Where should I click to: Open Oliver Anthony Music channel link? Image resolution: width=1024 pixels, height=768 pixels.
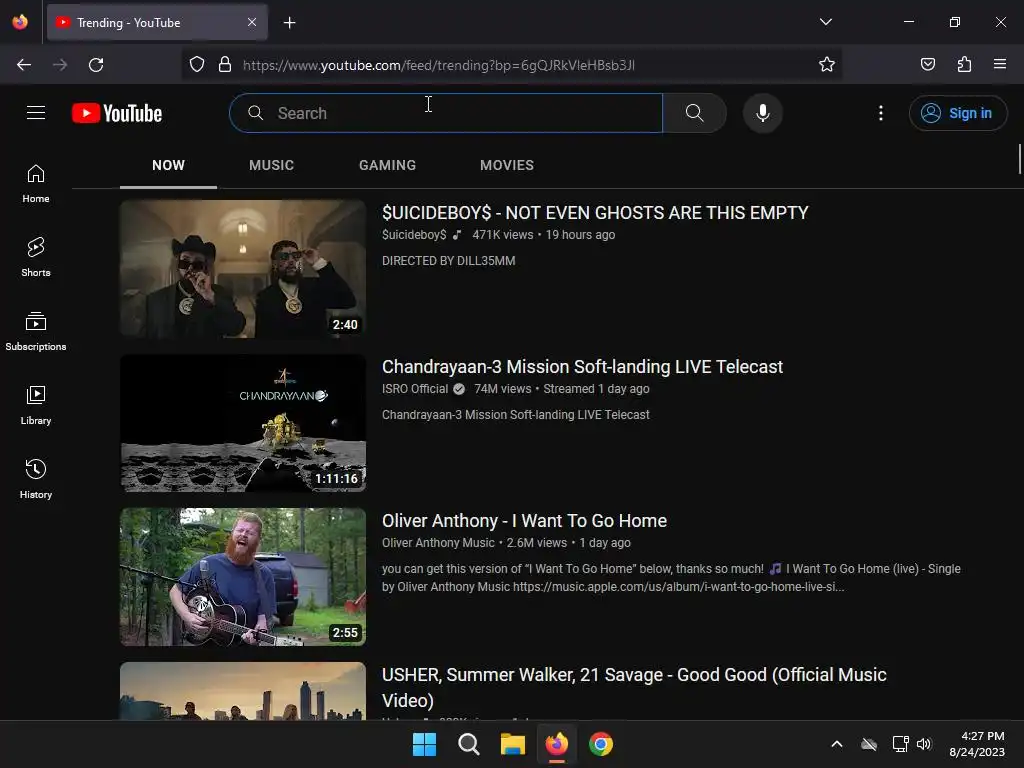pos(438,543)
